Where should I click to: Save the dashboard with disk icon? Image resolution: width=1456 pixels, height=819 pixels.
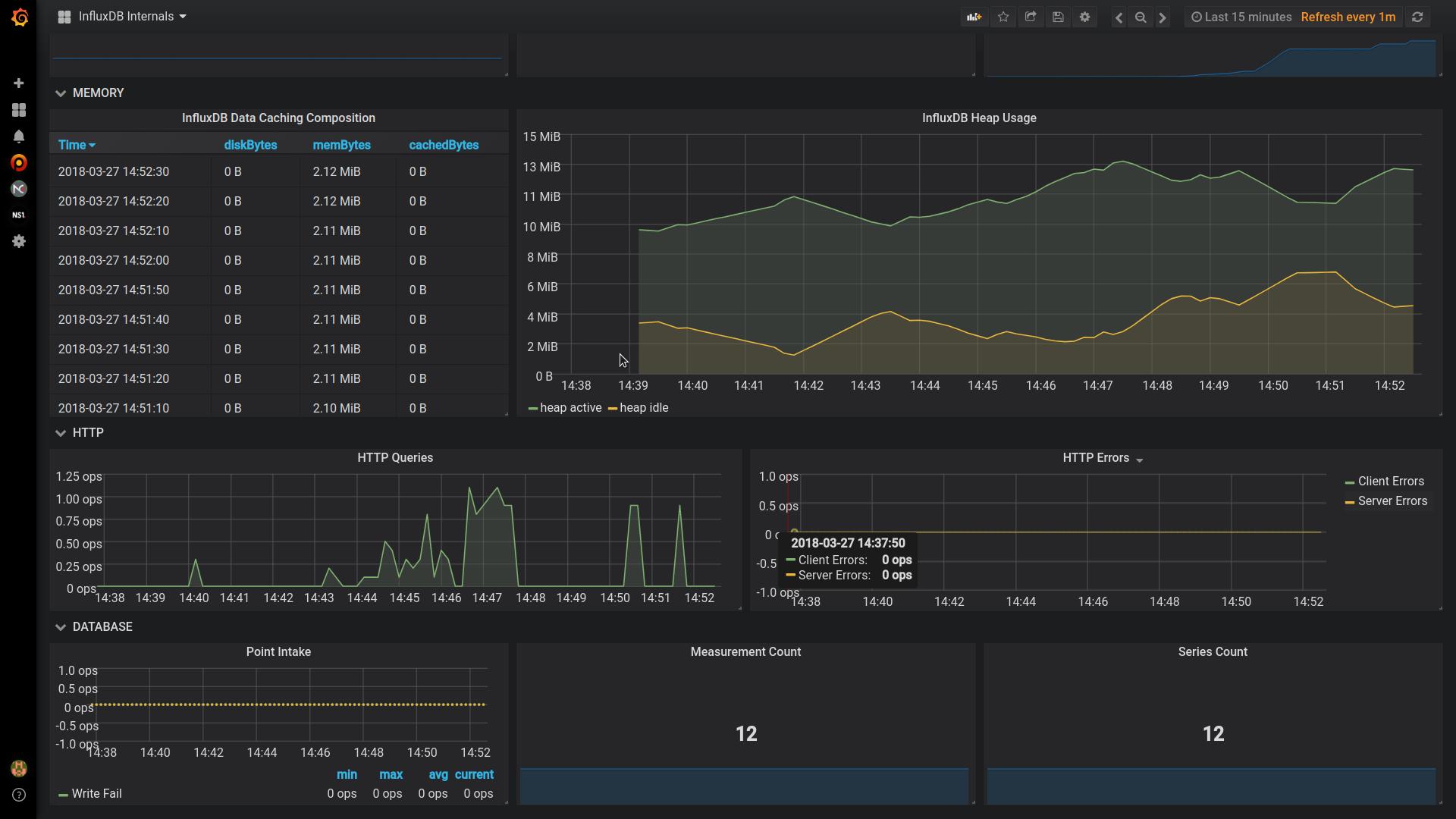1058,17
